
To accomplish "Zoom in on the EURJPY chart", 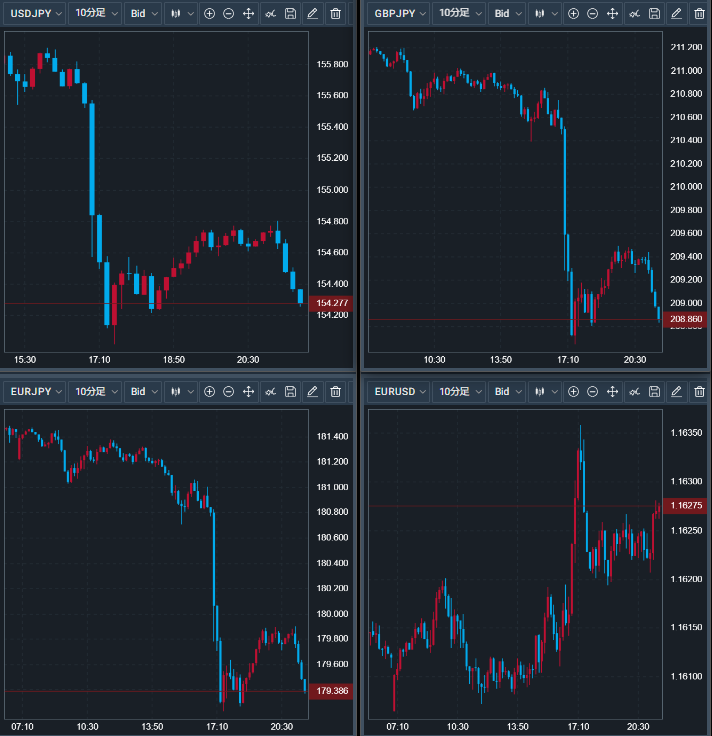I will 209,391.
